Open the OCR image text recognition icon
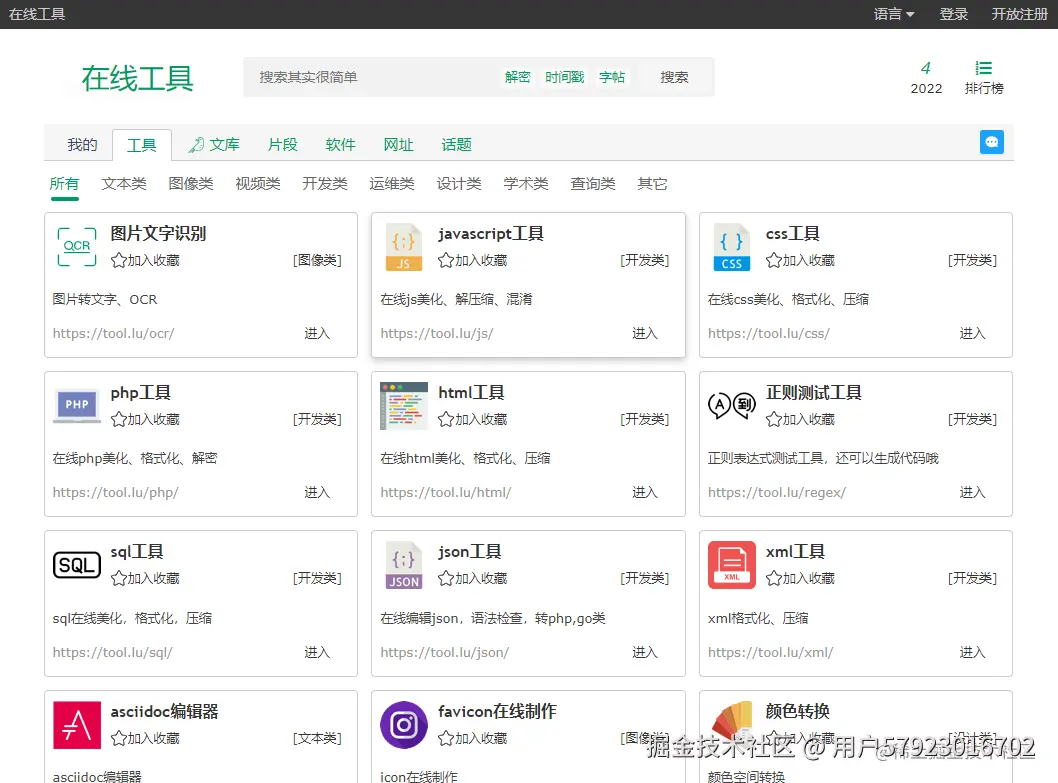1058x783 pixels. pos(77,246)
